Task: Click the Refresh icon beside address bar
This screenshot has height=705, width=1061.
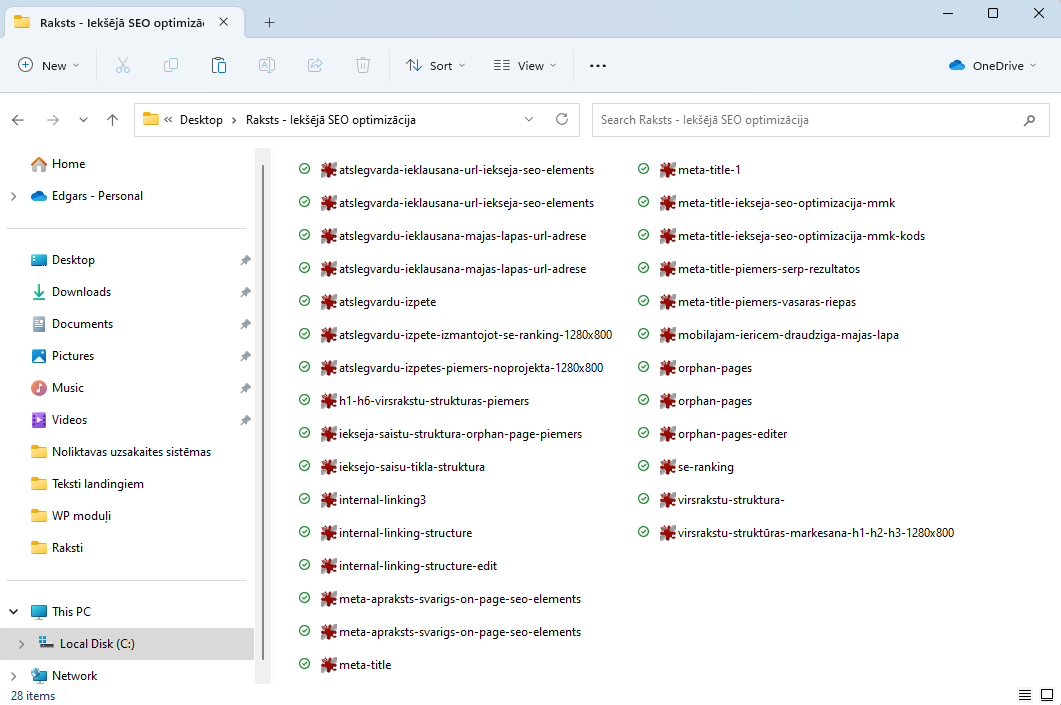Action: tap(562, 119)
